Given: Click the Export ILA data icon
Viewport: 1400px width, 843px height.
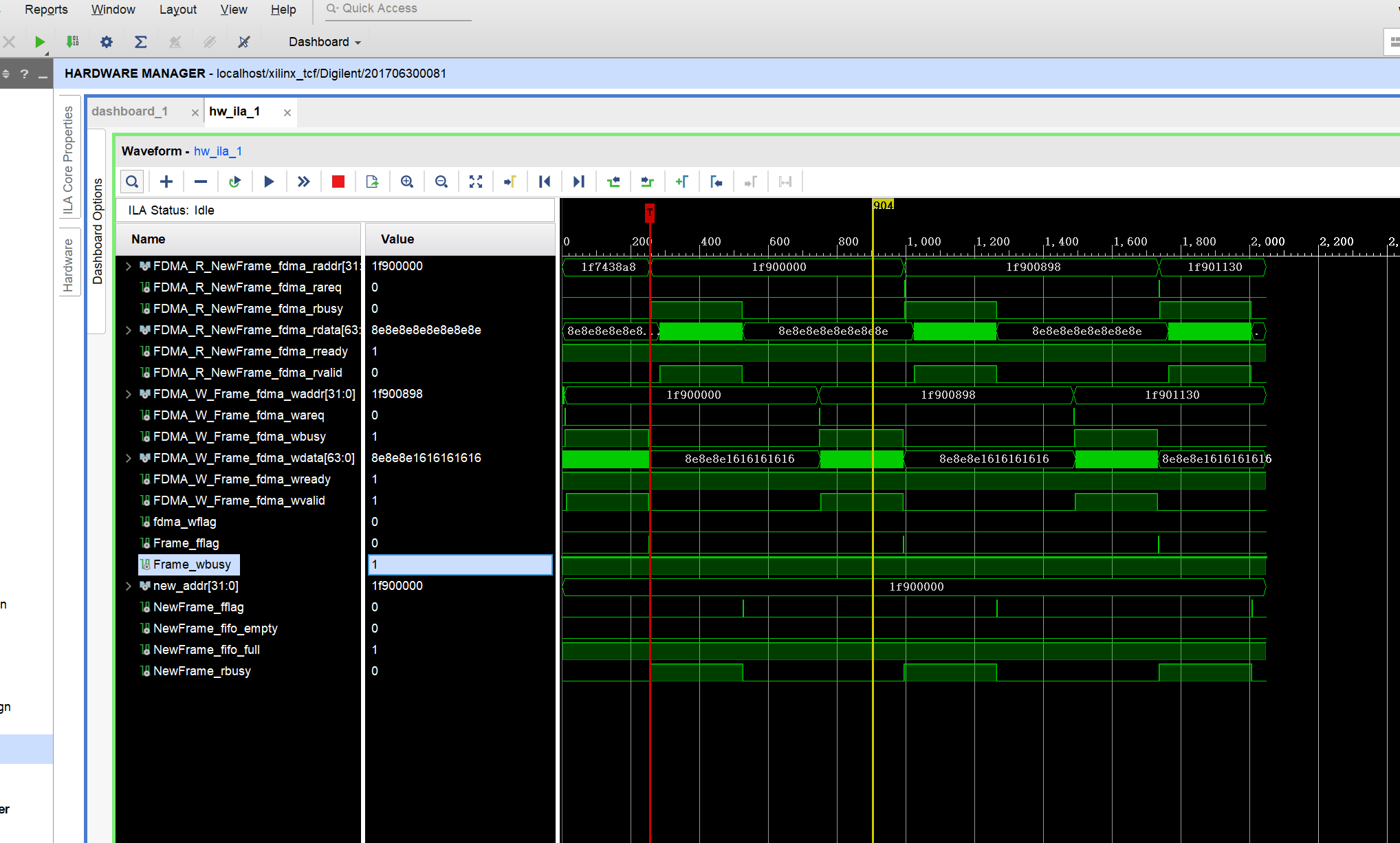Looking at the screenshot, I should point(372,182).
